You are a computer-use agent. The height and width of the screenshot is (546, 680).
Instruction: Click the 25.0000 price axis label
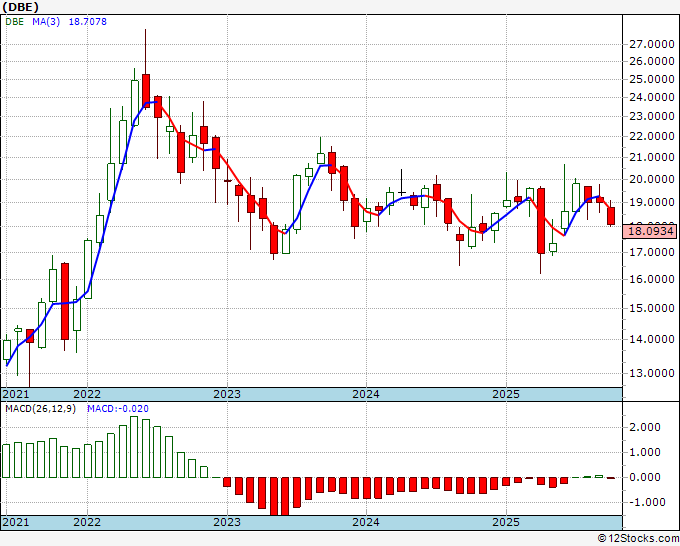(x=651, y=79)
